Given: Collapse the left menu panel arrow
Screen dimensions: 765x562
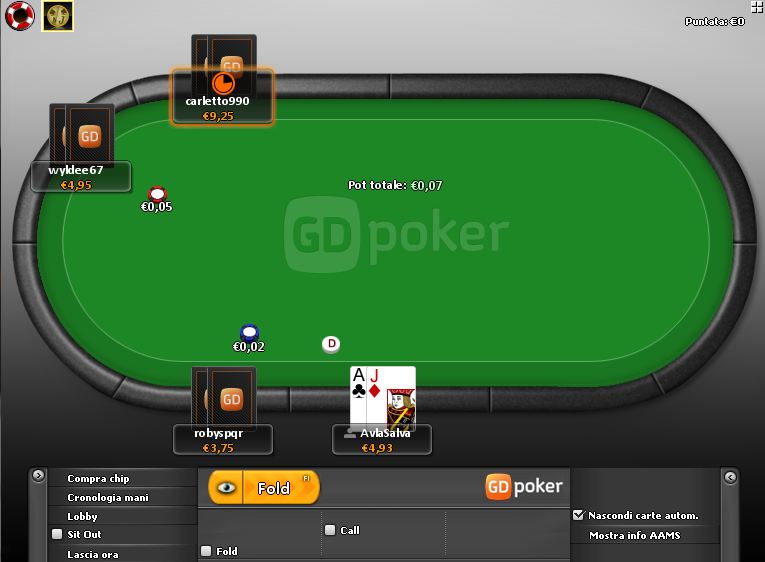Looking at the screenshot, I should point(38,475).
